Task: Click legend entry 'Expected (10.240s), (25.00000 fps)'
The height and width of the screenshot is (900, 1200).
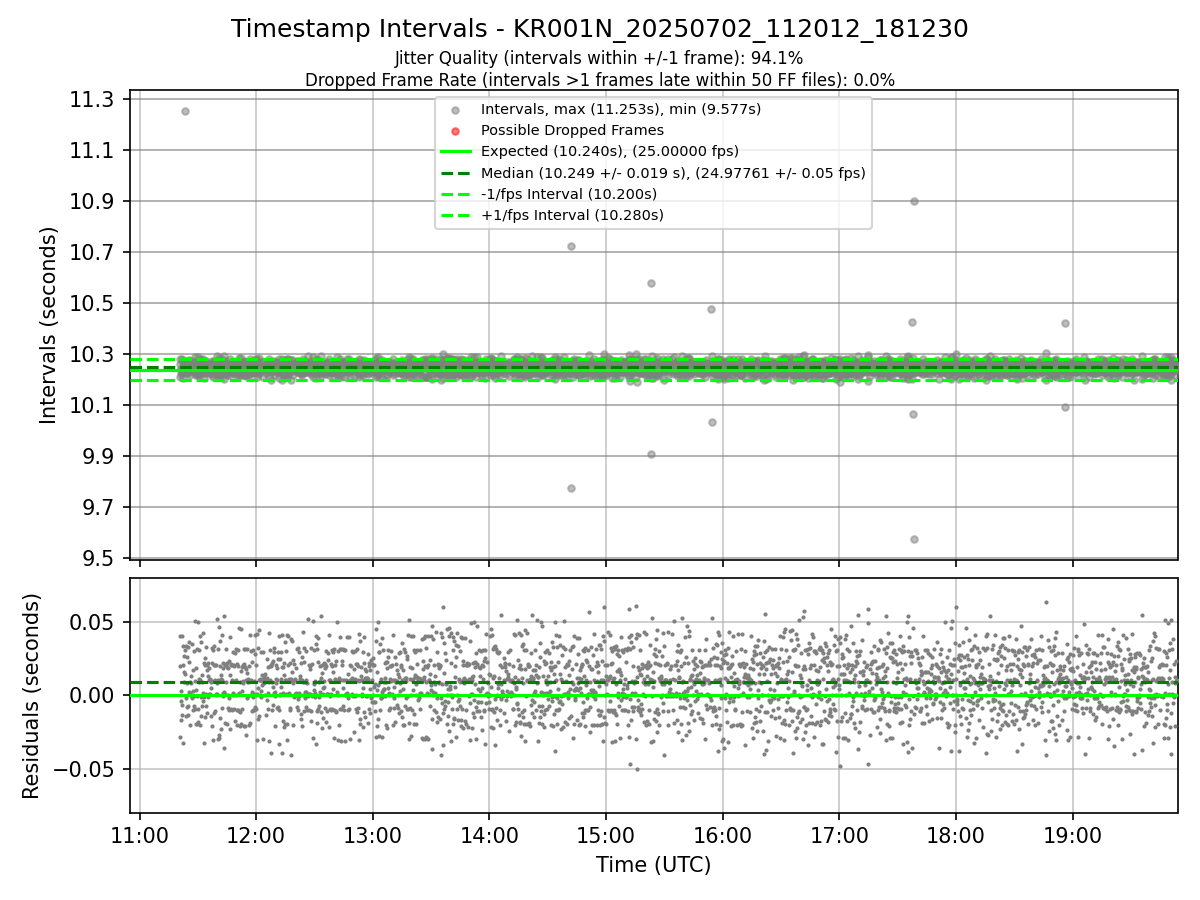Action: pyautogui.click(x=609, y=151)
